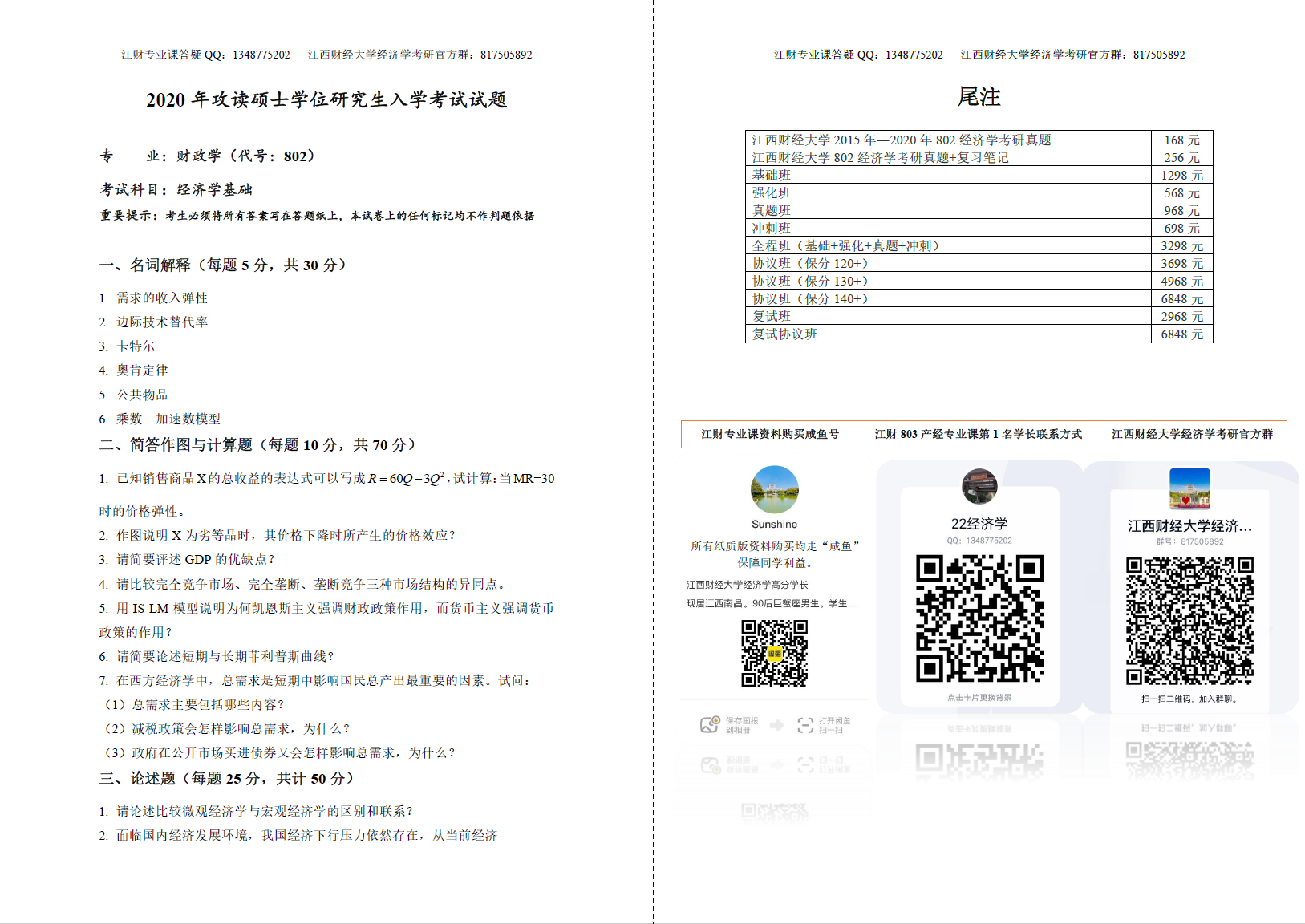Click the QR code on the 22经济学 card

point(979,618)
